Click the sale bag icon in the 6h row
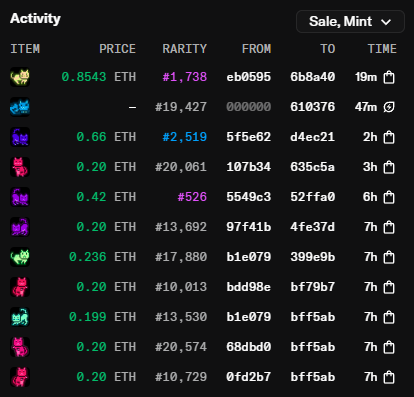 389,197
